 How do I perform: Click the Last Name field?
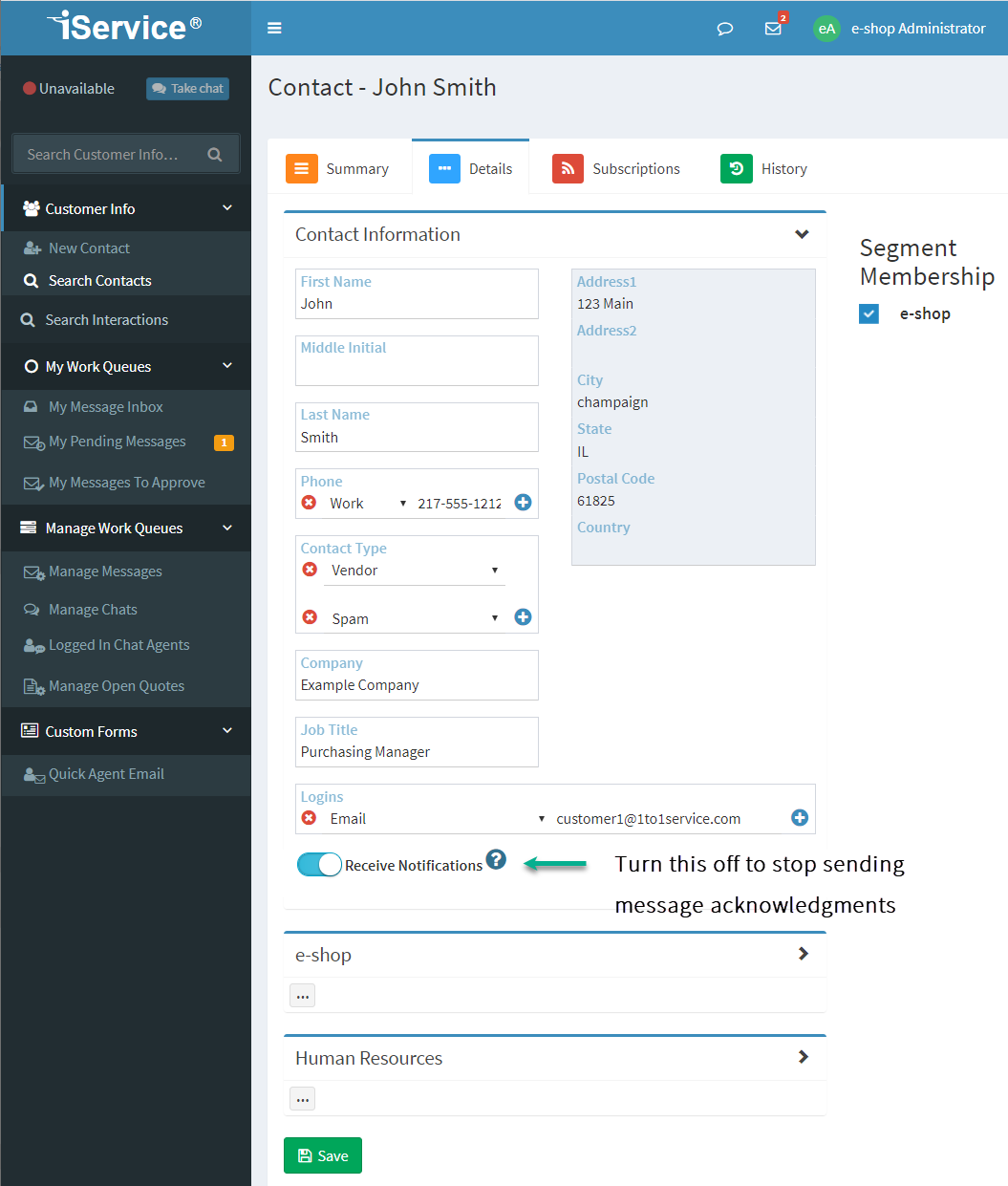coord(417,427)
